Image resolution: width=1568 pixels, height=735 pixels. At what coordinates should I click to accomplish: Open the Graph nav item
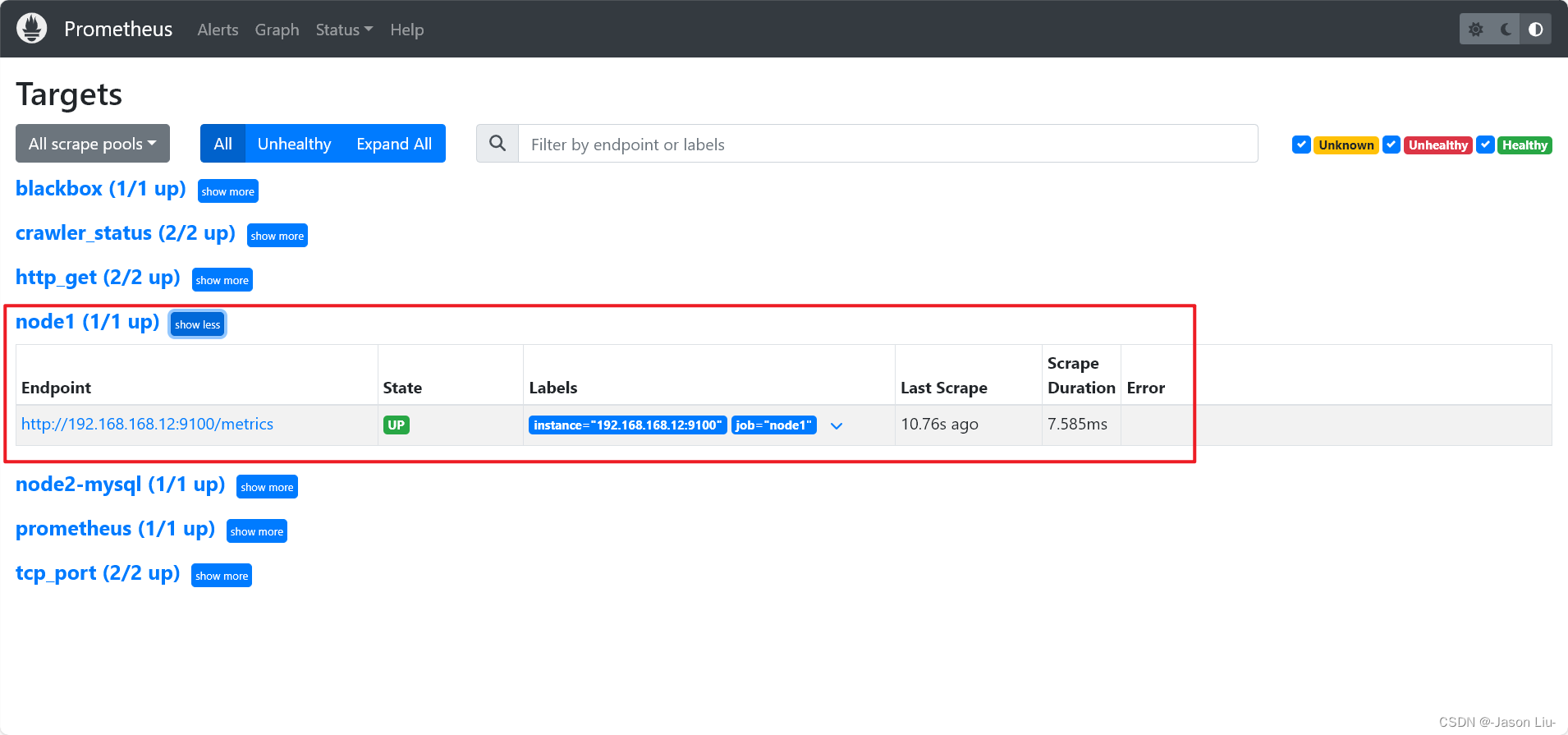(277, 30)
